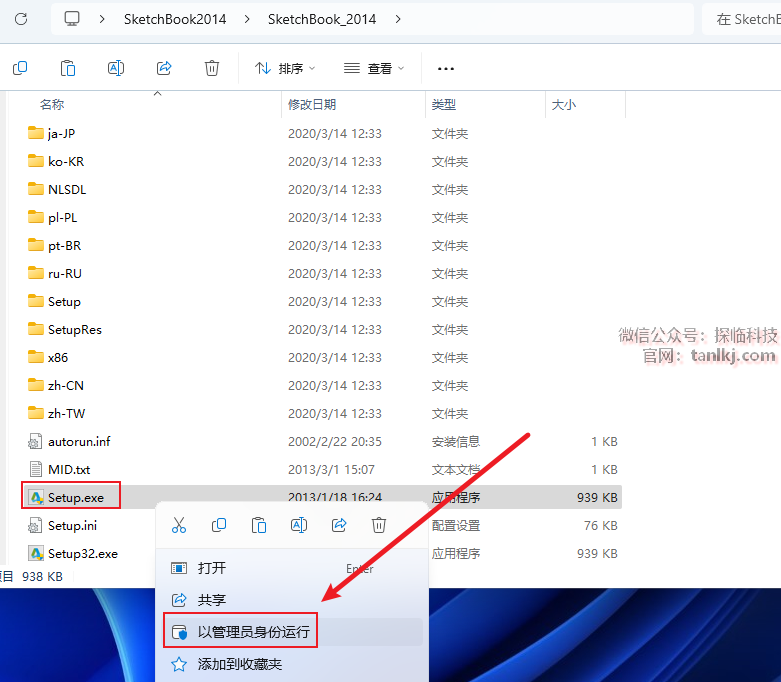
Task: Click the Rename icon in the context menu
Action: point(299,525)
